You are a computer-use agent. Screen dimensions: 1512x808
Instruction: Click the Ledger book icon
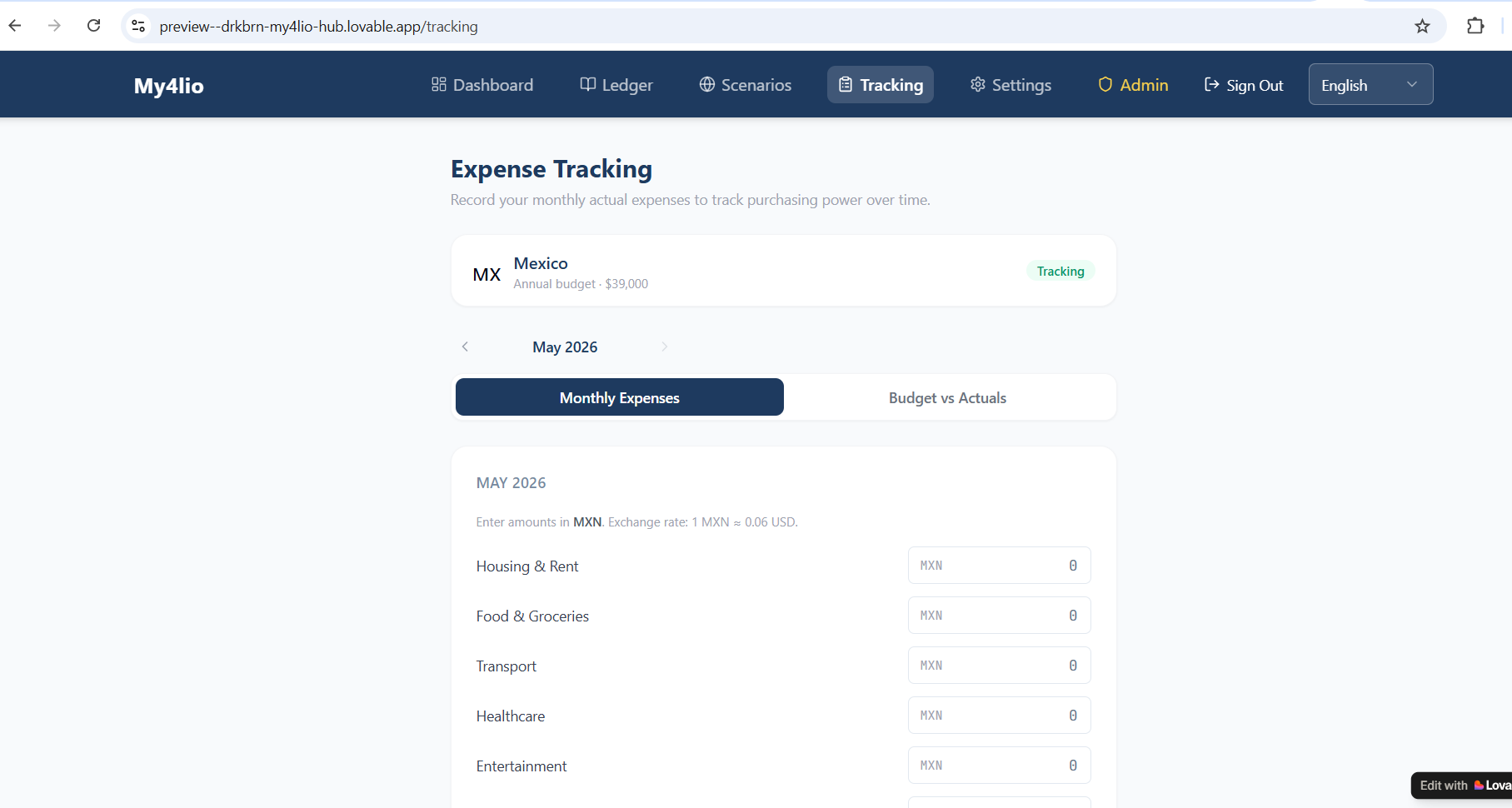click(588, 84)
